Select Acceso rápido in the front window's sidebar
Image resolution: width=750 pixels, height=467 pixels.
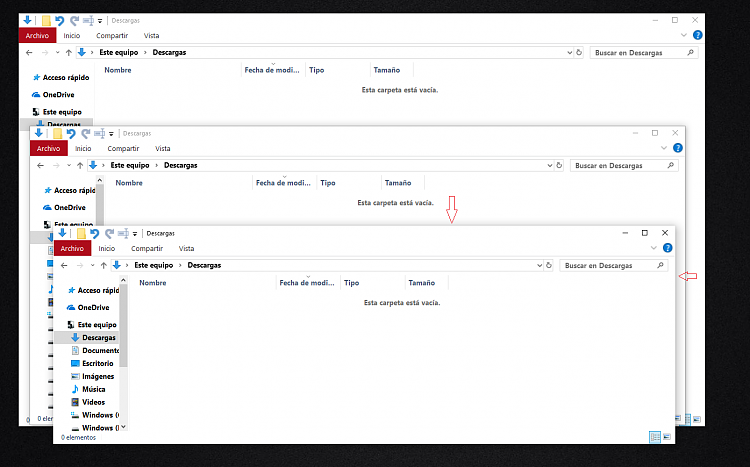click(x=93, y=290)
